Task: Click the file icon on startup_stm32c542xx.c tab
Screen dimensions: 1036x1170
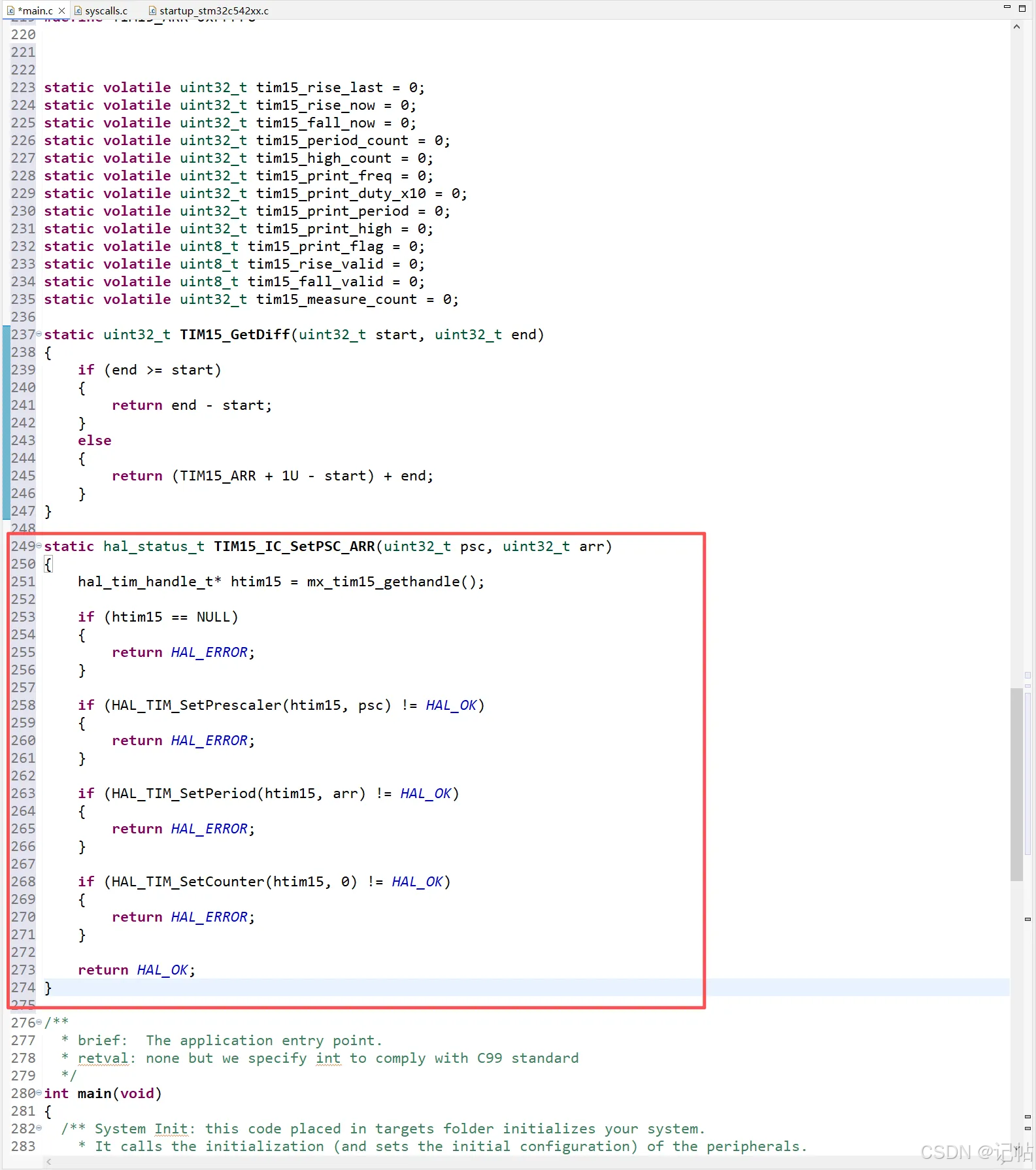Action: point(152,10)
